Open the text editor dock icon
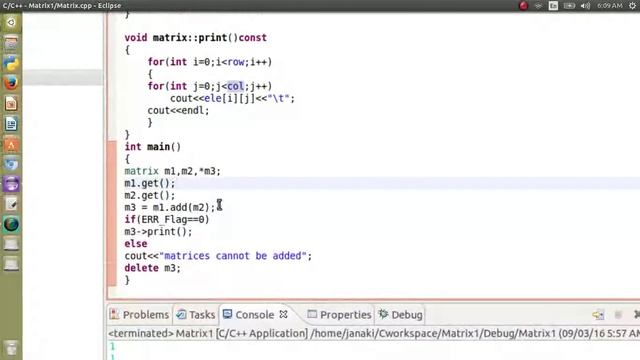Image resolution: width=640 pixels, height=360 pixels. [11, 204]
